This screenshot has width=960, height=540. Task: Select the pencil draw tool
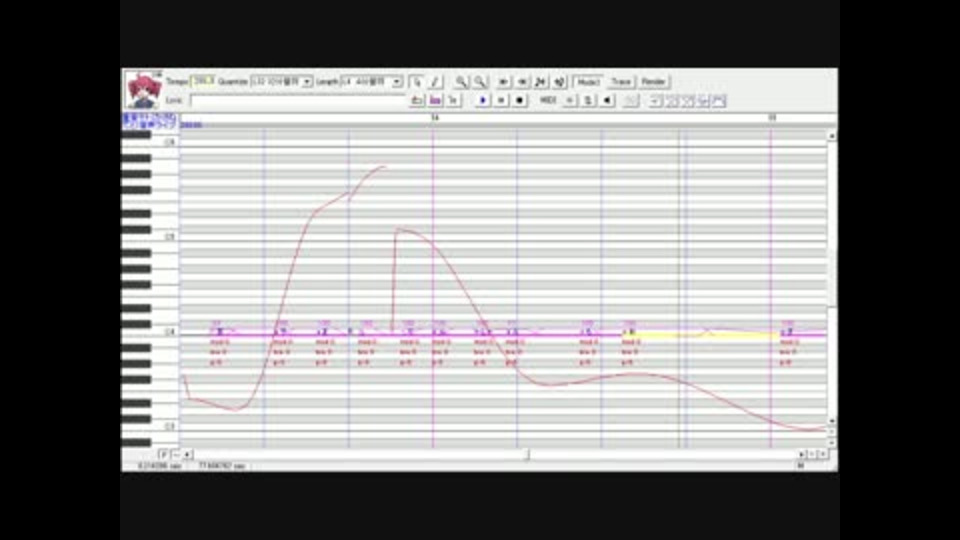coord(435,81)
